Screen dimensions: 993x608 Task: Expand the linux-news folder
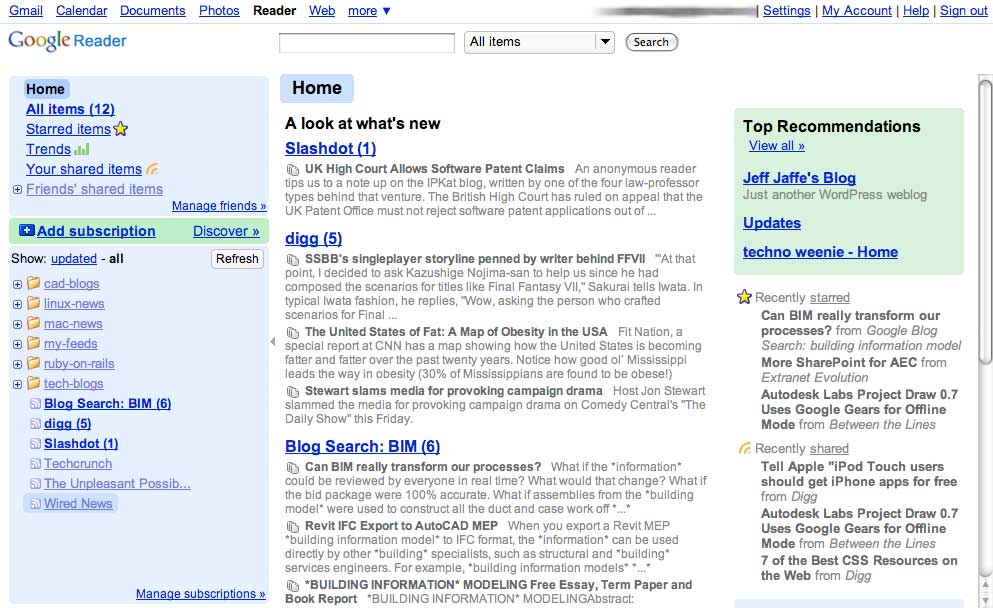tap(17, 305)
